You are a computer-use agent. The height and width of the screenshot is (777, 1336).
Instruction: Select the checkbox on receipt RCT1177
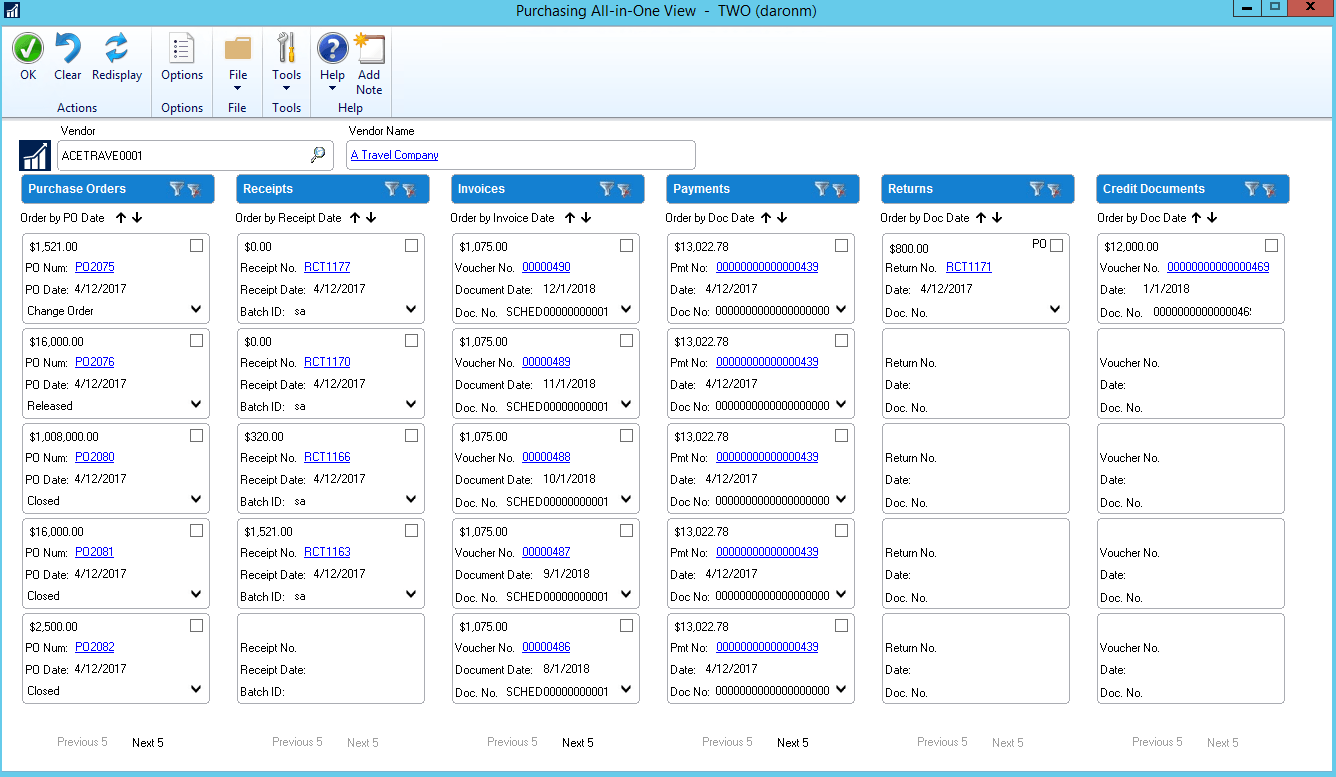coord(411,245)
